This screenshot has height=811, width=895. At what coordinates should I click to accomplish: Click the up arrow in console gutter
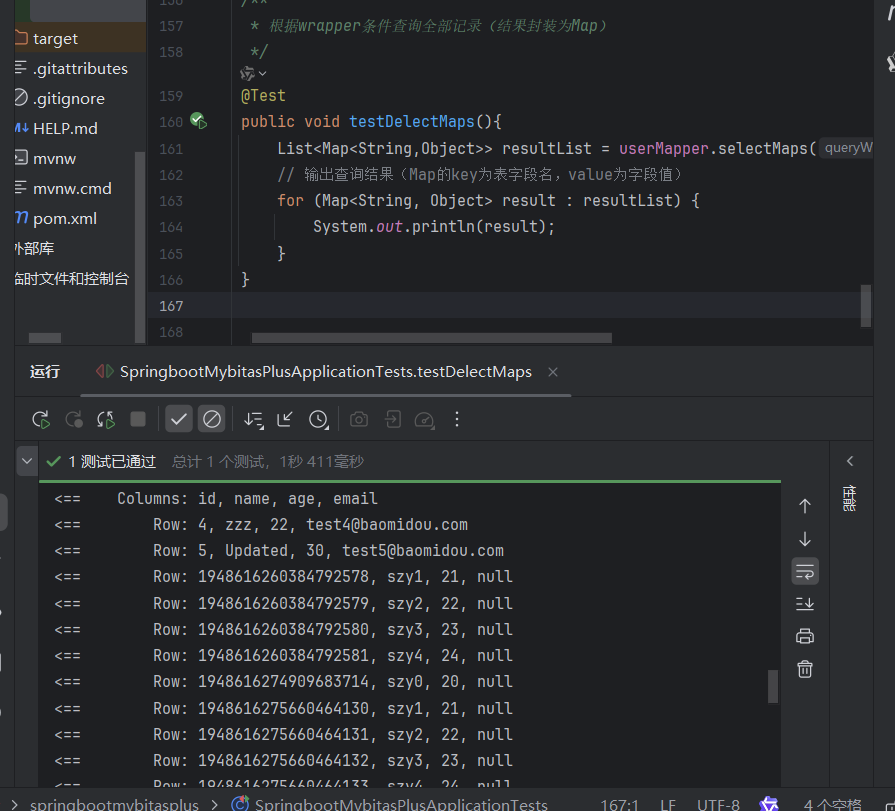(805, 506)
